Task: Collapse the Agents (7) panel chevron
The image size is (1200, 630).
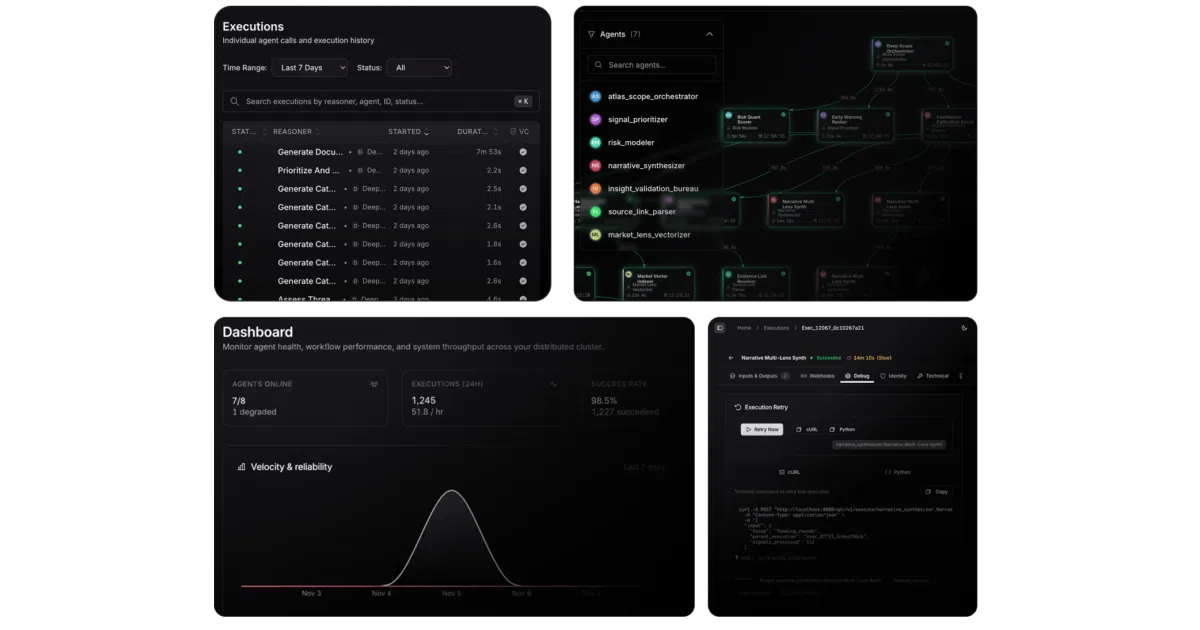Action: pos(709,34)
